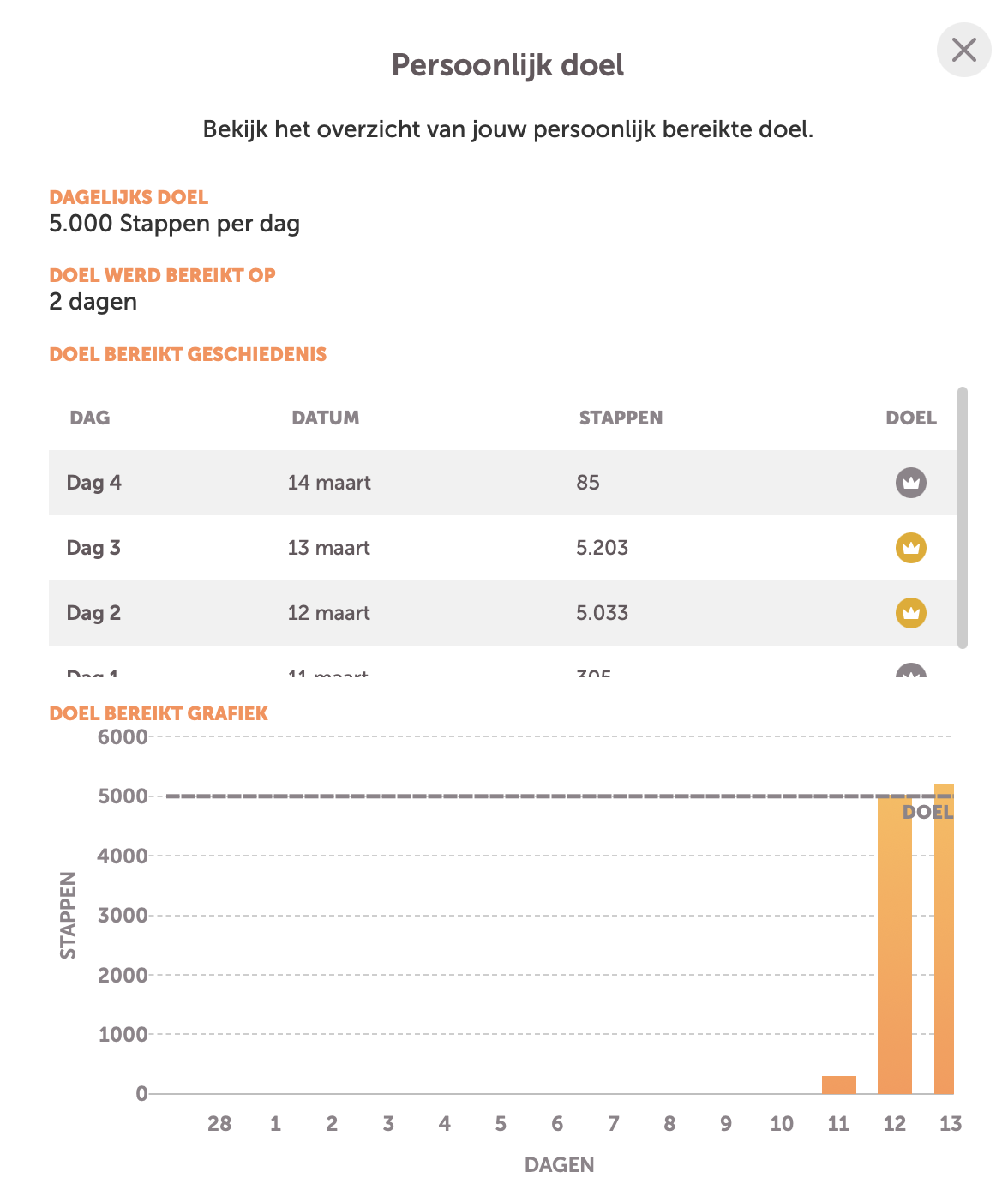The height and width of the screenshot is (1190, 1008).
Task: Select the Dag 4 row label
Action: pos(94,483)
